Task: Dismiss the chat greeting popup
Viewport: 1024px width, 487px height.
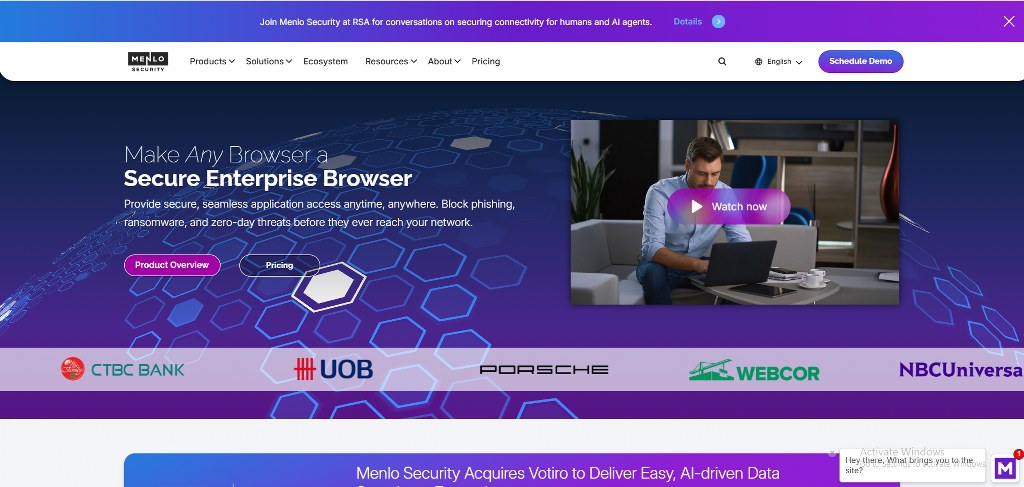Action: point(832,452)
